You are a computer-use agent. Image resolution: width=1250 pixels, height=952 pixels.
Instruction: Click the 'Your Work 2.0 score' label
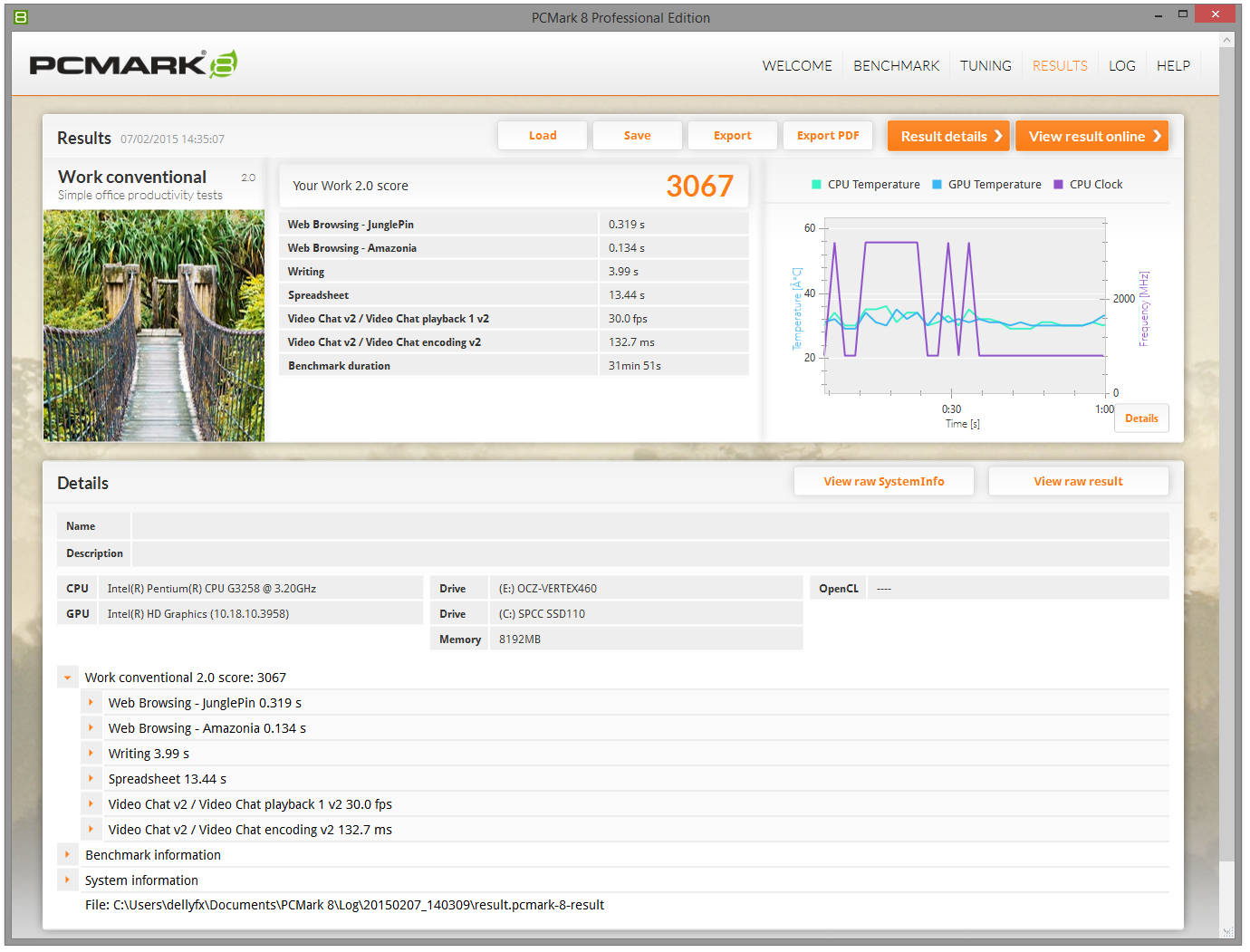[350, 186]
